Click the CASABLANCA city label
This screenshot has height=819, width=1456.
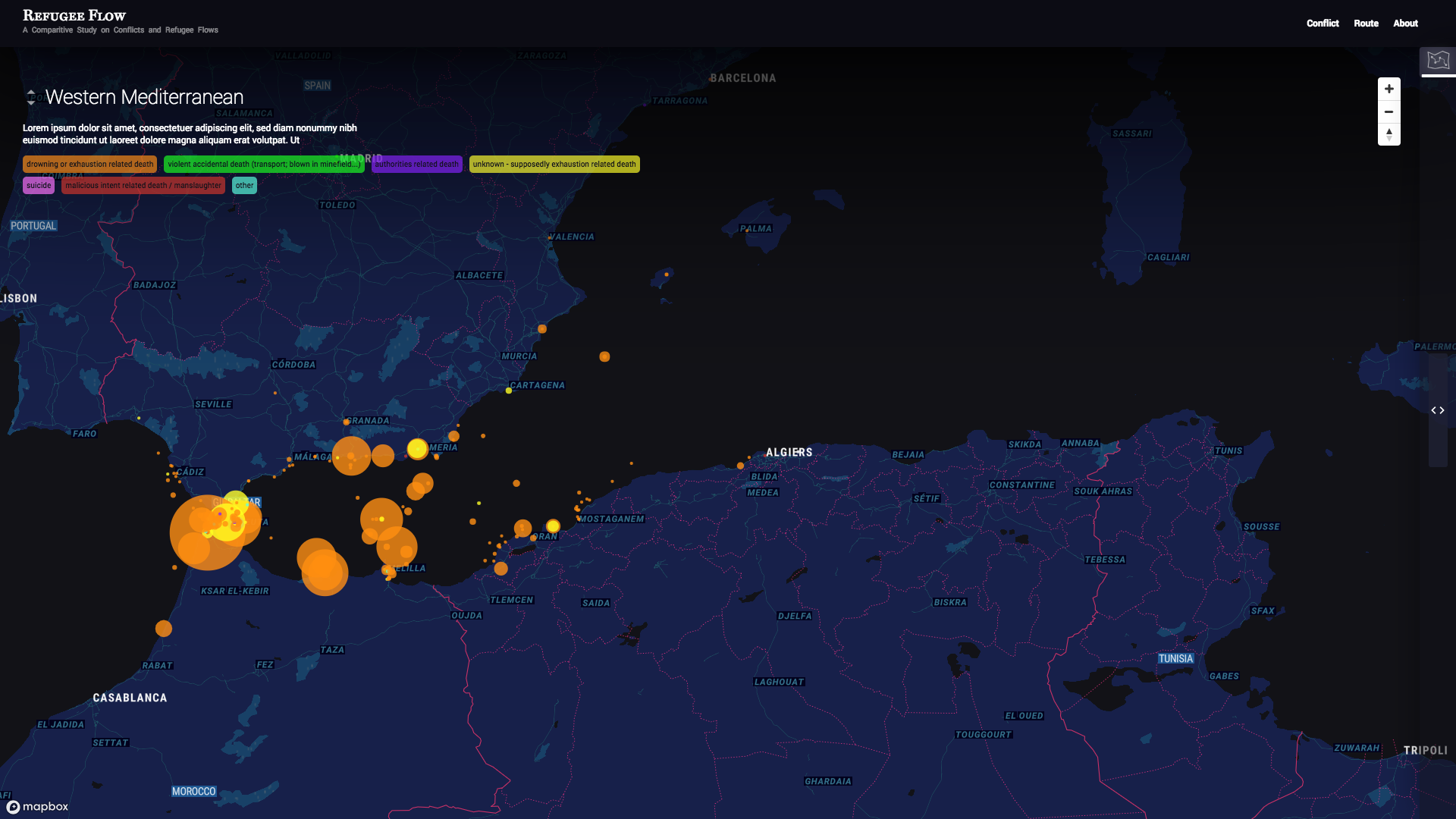(x=130, y=698)
